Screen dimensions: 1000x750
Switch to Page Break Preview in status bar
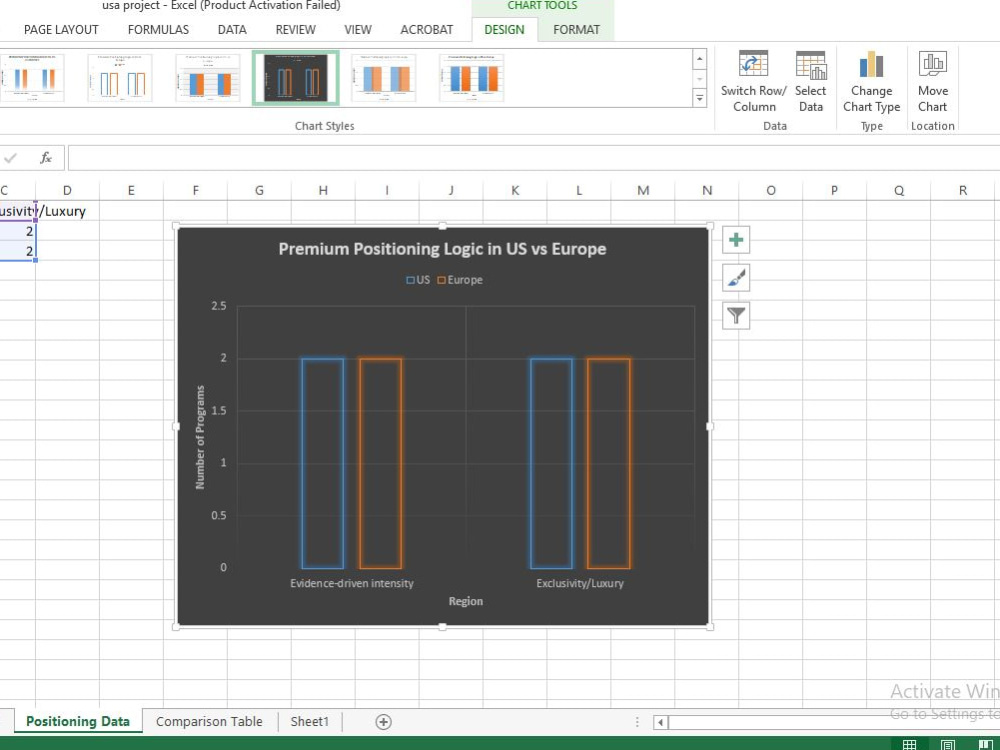point(985,744)
